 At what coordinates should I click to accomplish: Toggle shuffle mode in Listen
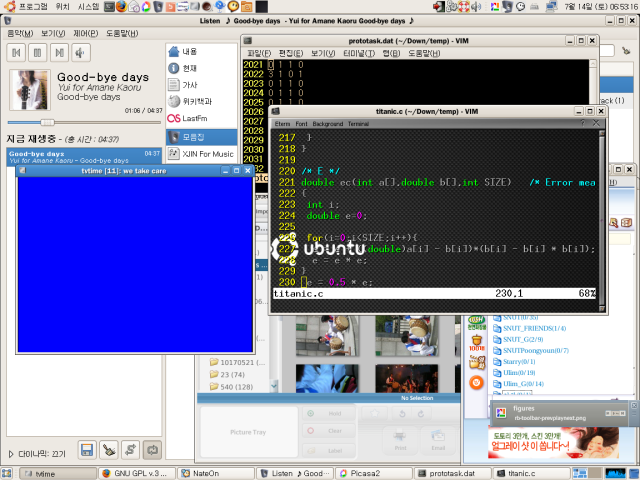tap(130, 450)
